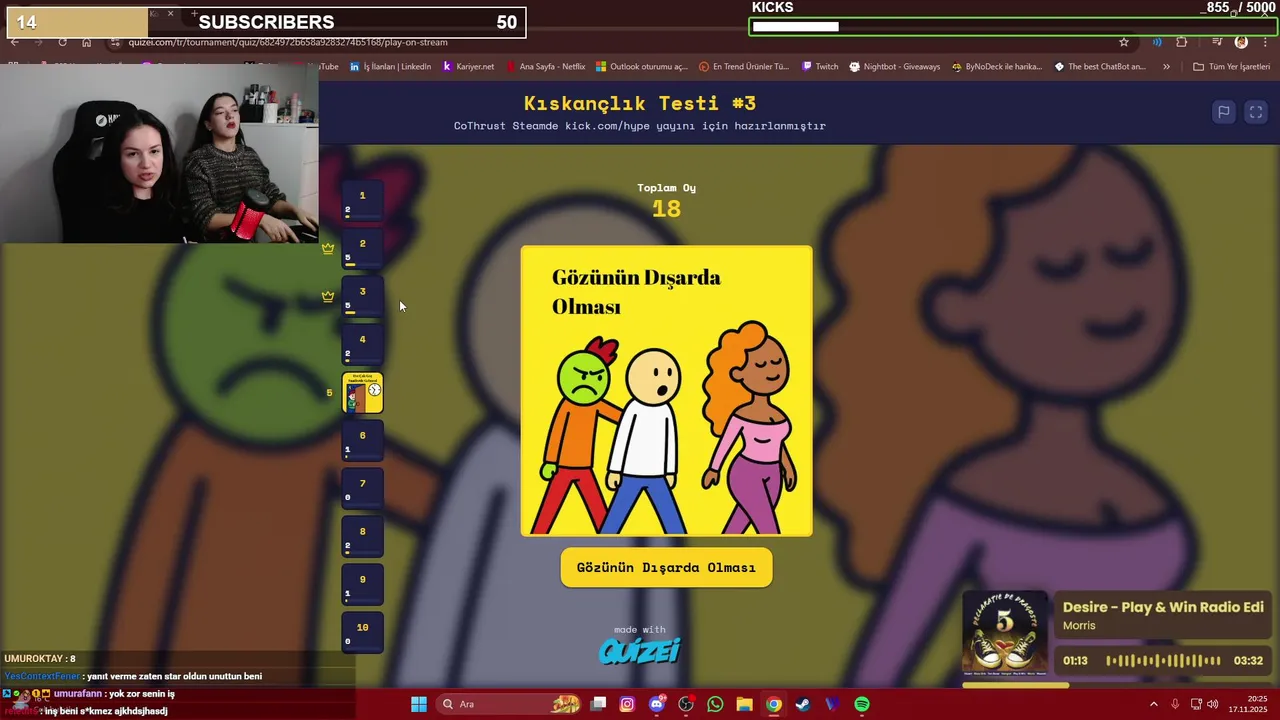Open Instagram from the taskbar
This screenshot has height=720, width=1280.
tap(627, 704)
